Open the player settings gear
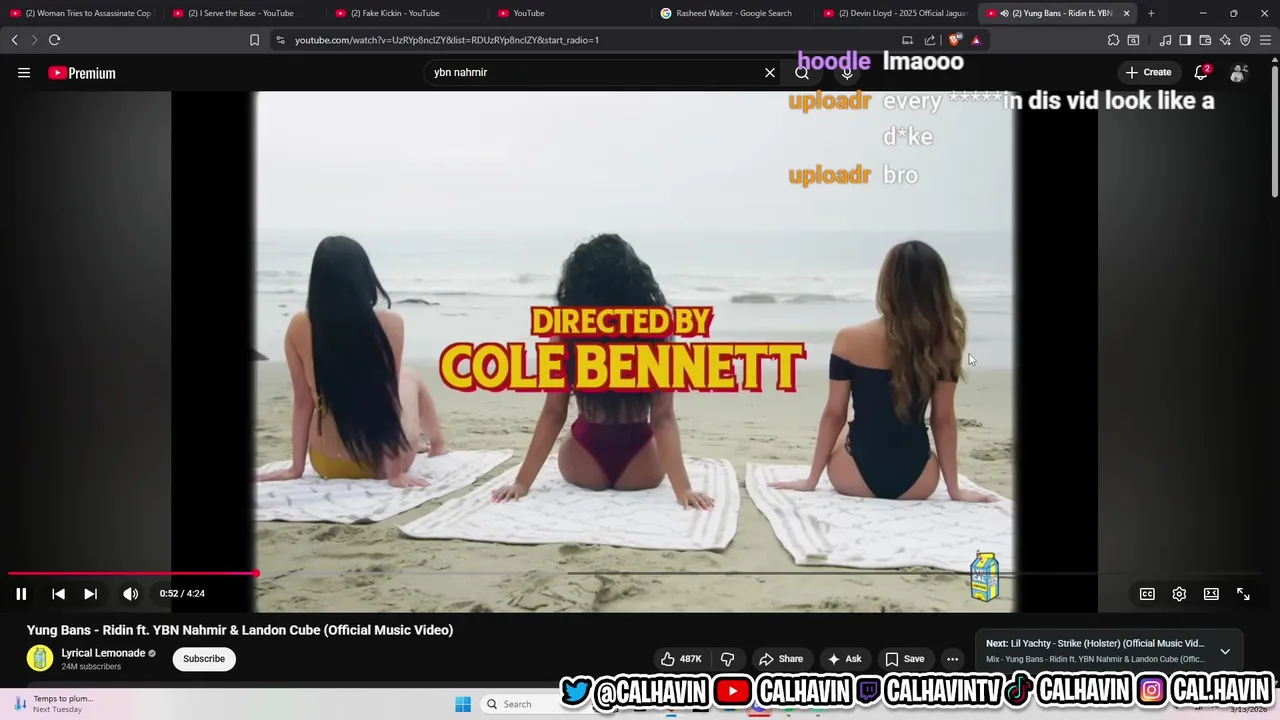The width and height of the screenshot is (1280, 720). (x=1179, y=594)
